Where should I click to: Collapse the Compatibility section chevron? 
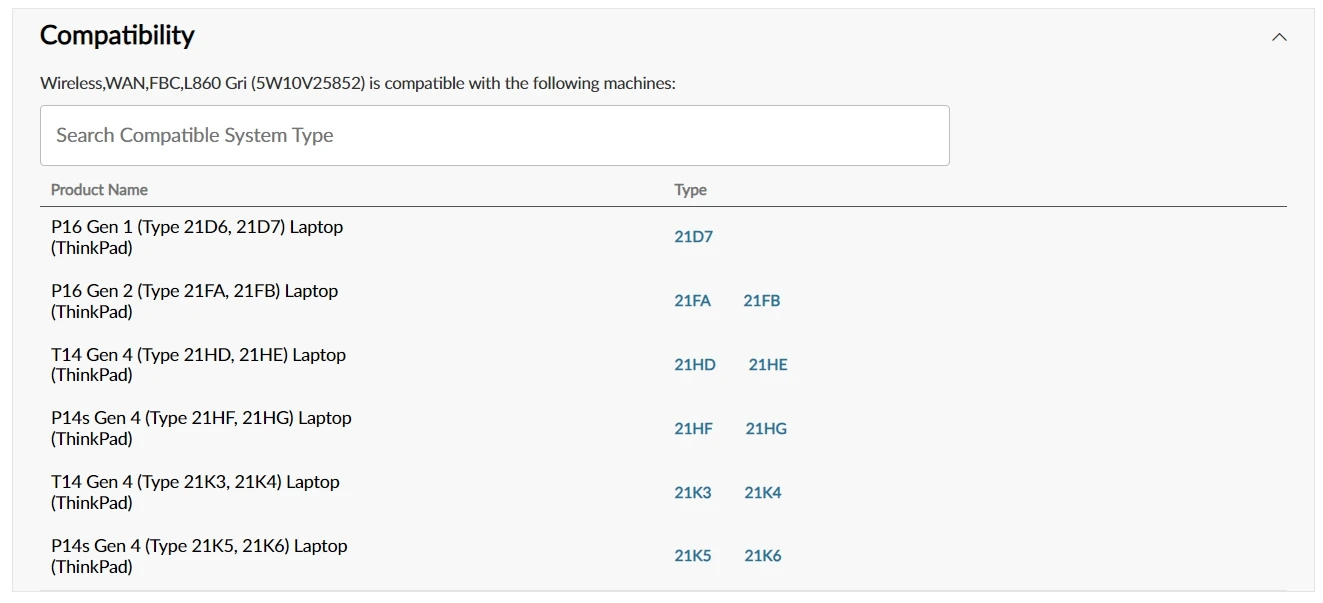coord(1279,37)
